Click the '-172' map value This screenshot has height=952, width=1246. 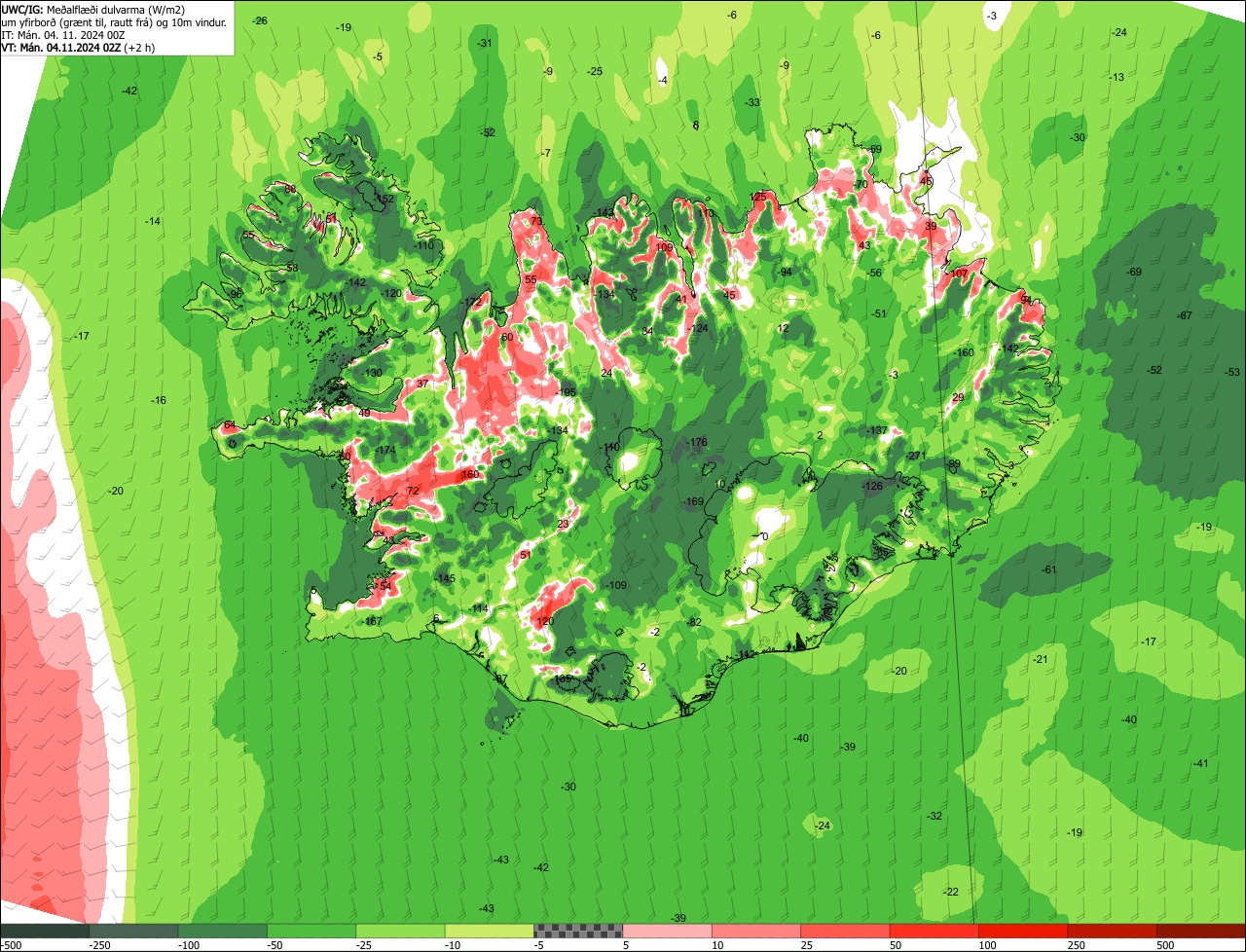472,301
